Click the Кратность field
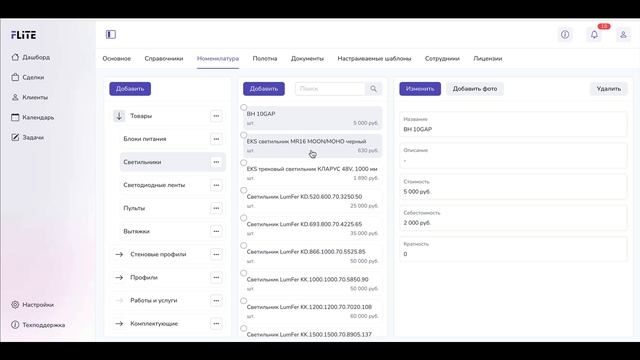 [x=513, y=249]
